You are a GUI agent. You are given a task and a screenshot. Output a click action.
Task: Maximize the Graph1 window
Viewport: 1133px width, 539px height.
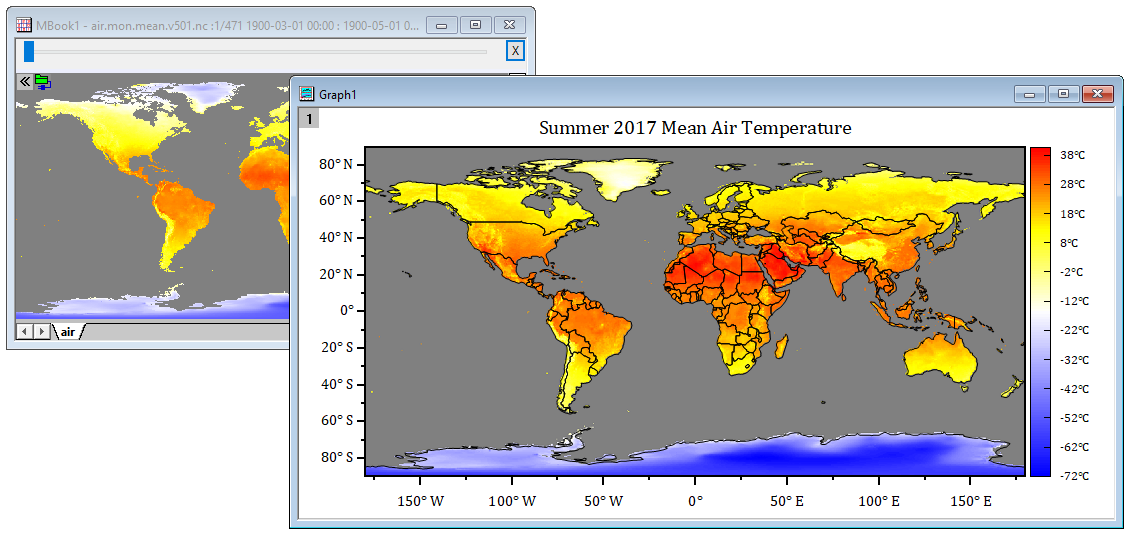point(1062,94)
